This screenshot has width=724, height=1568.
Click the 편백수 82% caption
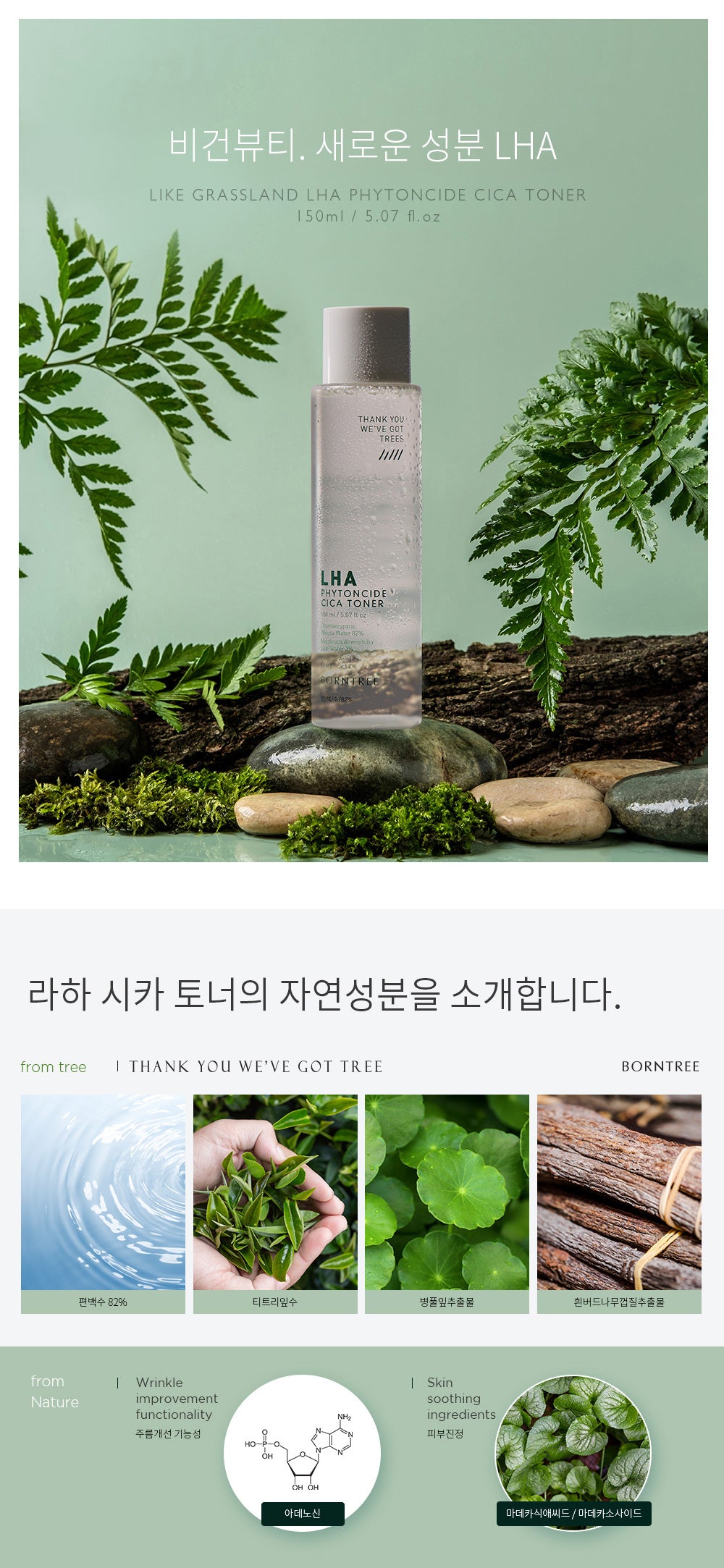click(103, 1302)
